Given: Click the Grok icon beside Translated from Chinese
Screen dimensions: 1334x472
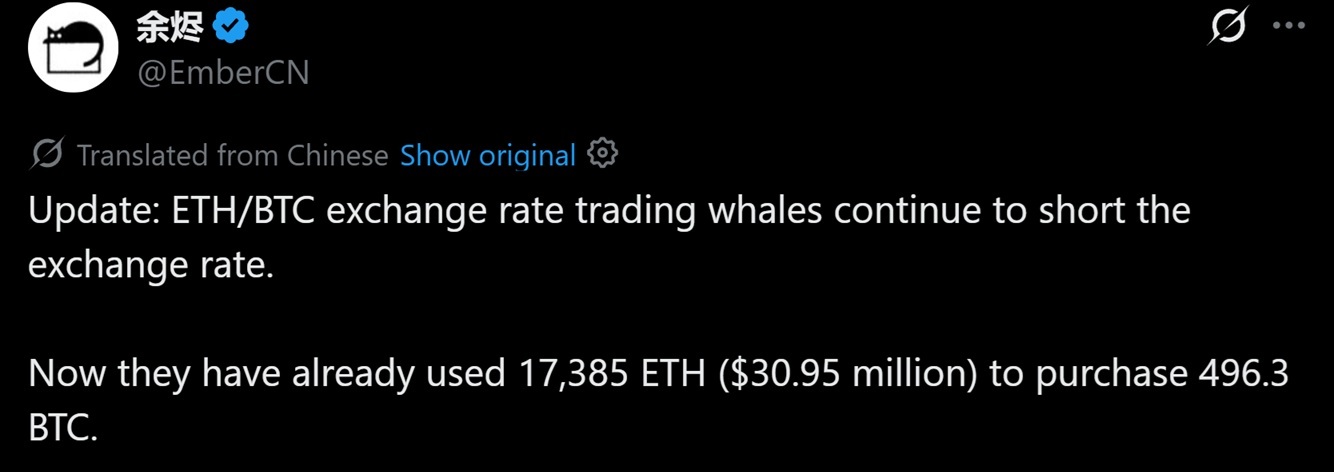Looking at the screenshot, I should (x=48, y=155).
